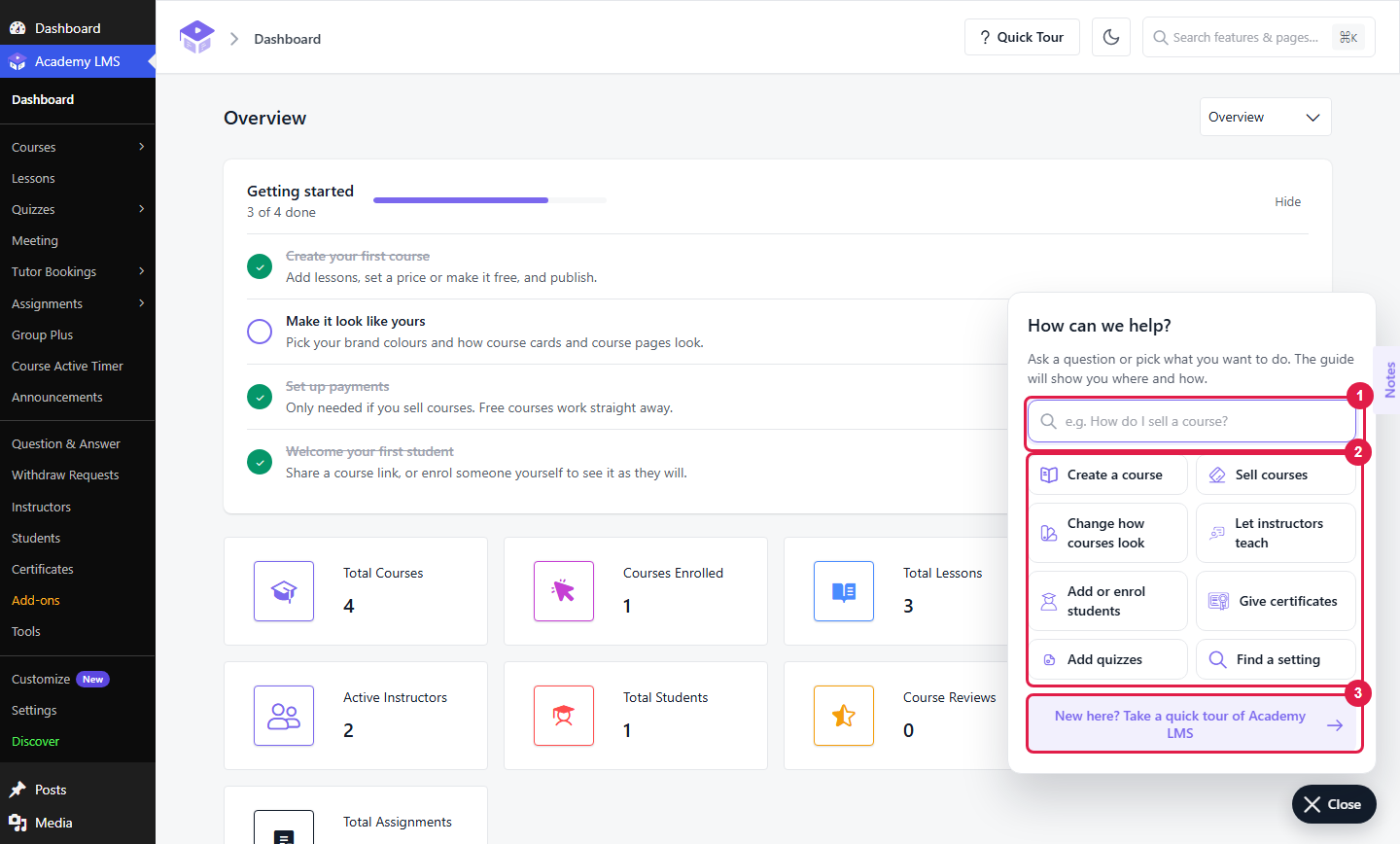Click the help question input field
The width and height of the screenshot is (1400, 844).
[x=1192, y=421]
